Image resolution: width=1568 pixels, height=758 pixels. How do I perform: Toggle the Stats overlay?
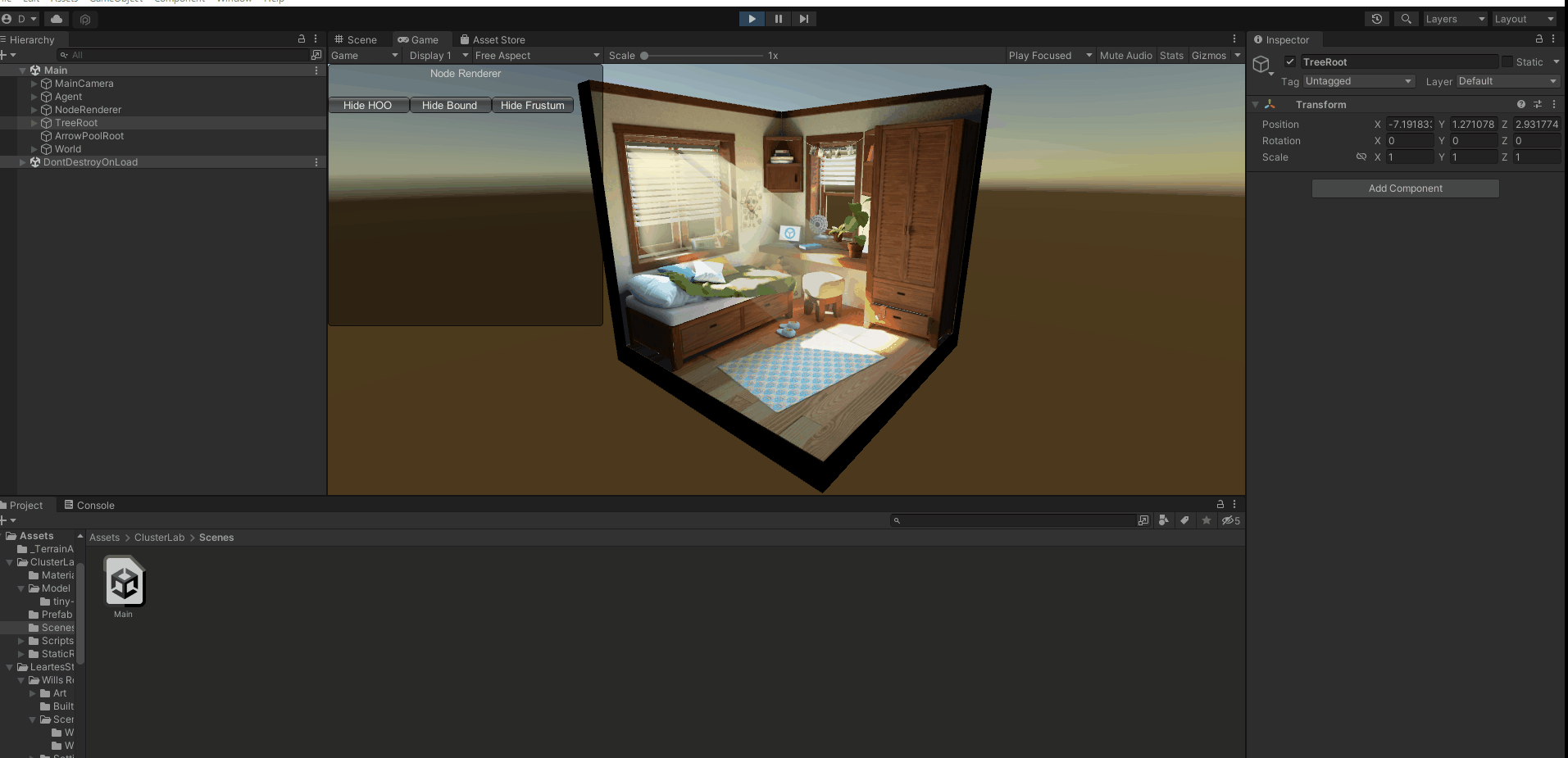[x=1171, y=56]
